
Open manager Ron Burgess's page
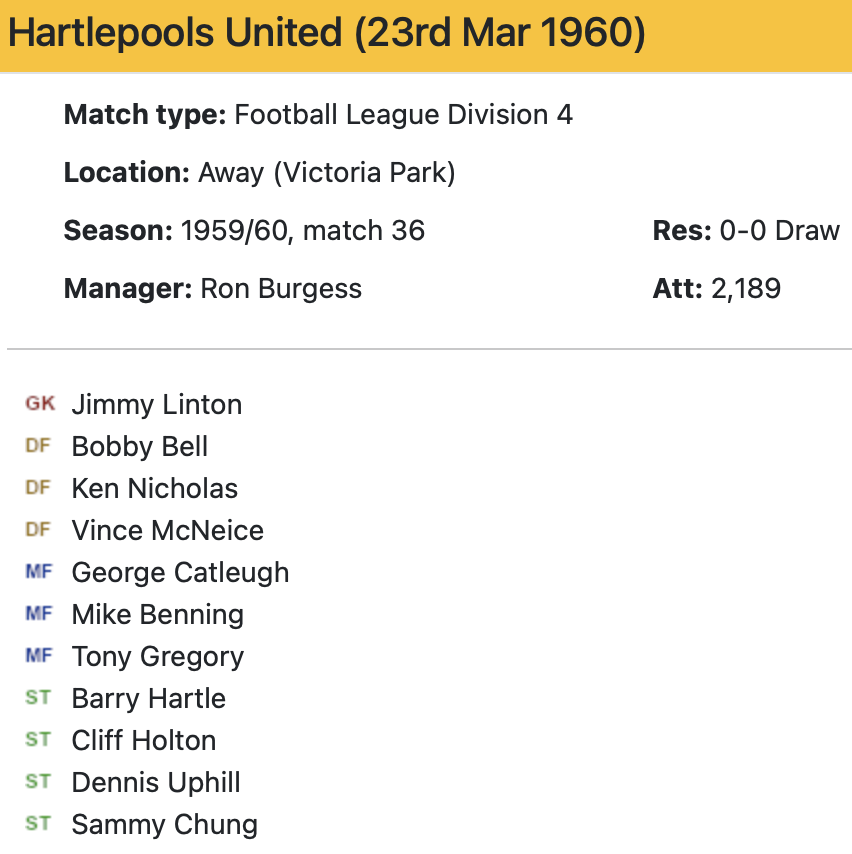281,290
